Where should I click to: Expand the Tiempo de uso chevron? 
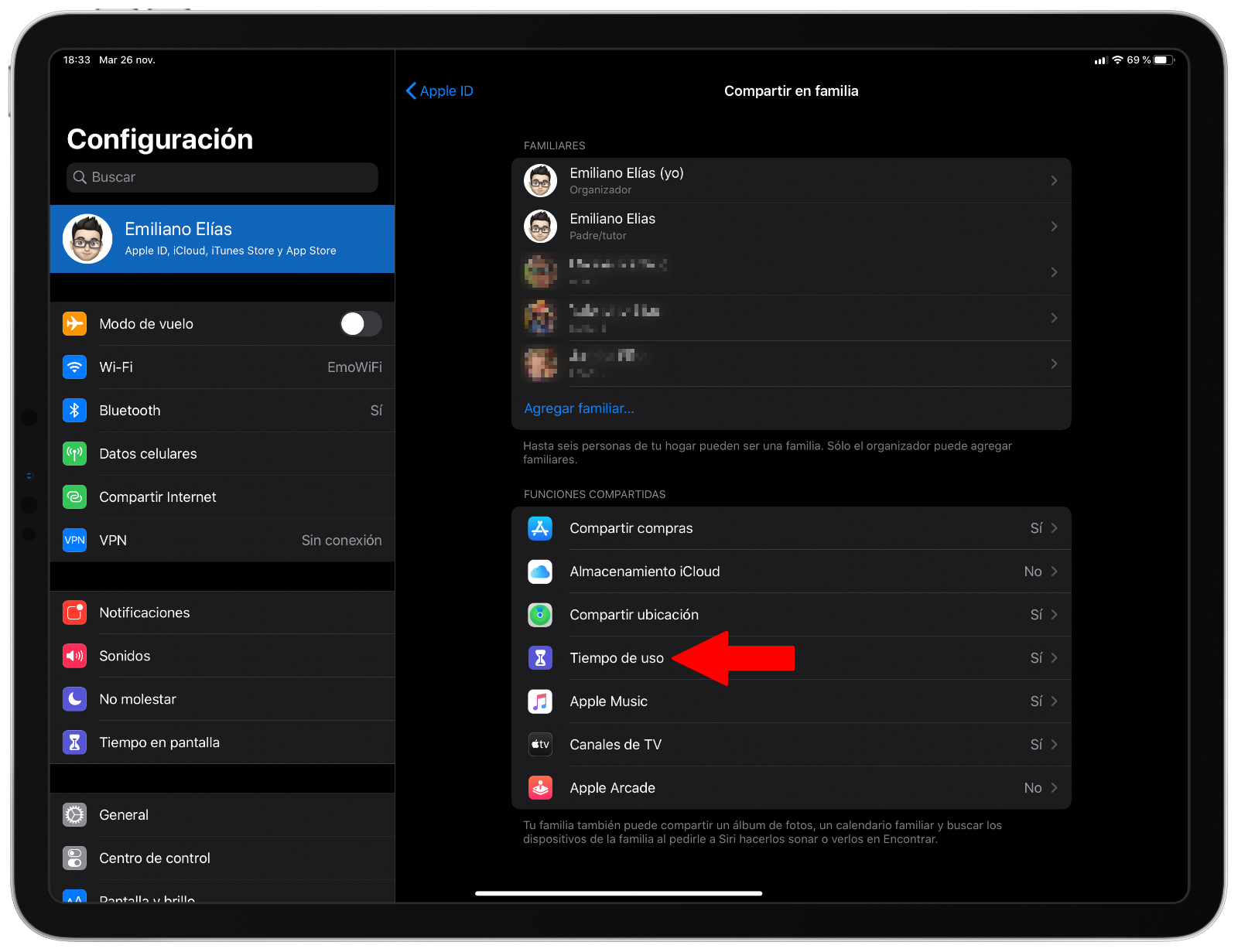pos(1054,658)
